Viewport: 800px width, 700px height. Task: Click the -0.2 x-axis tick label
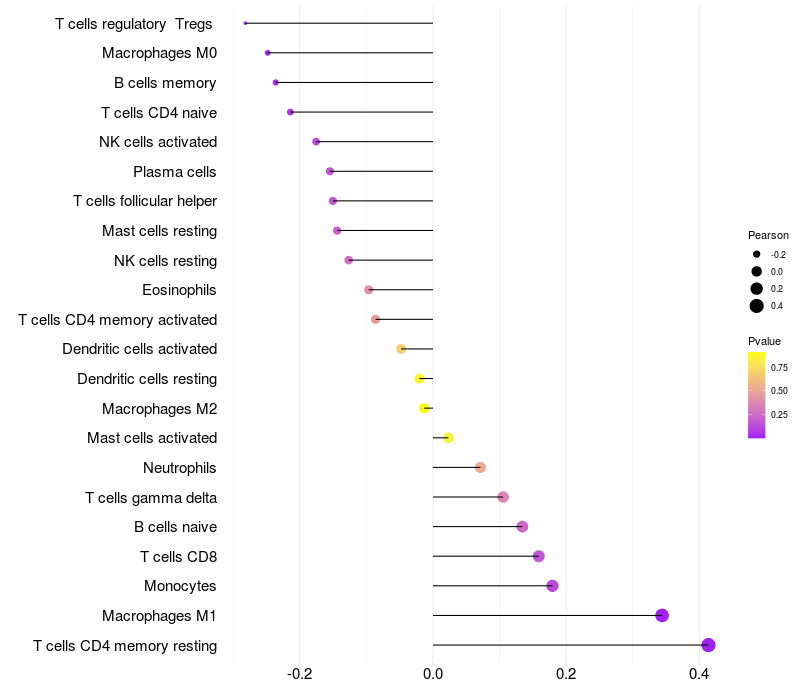tap(299, 675)
